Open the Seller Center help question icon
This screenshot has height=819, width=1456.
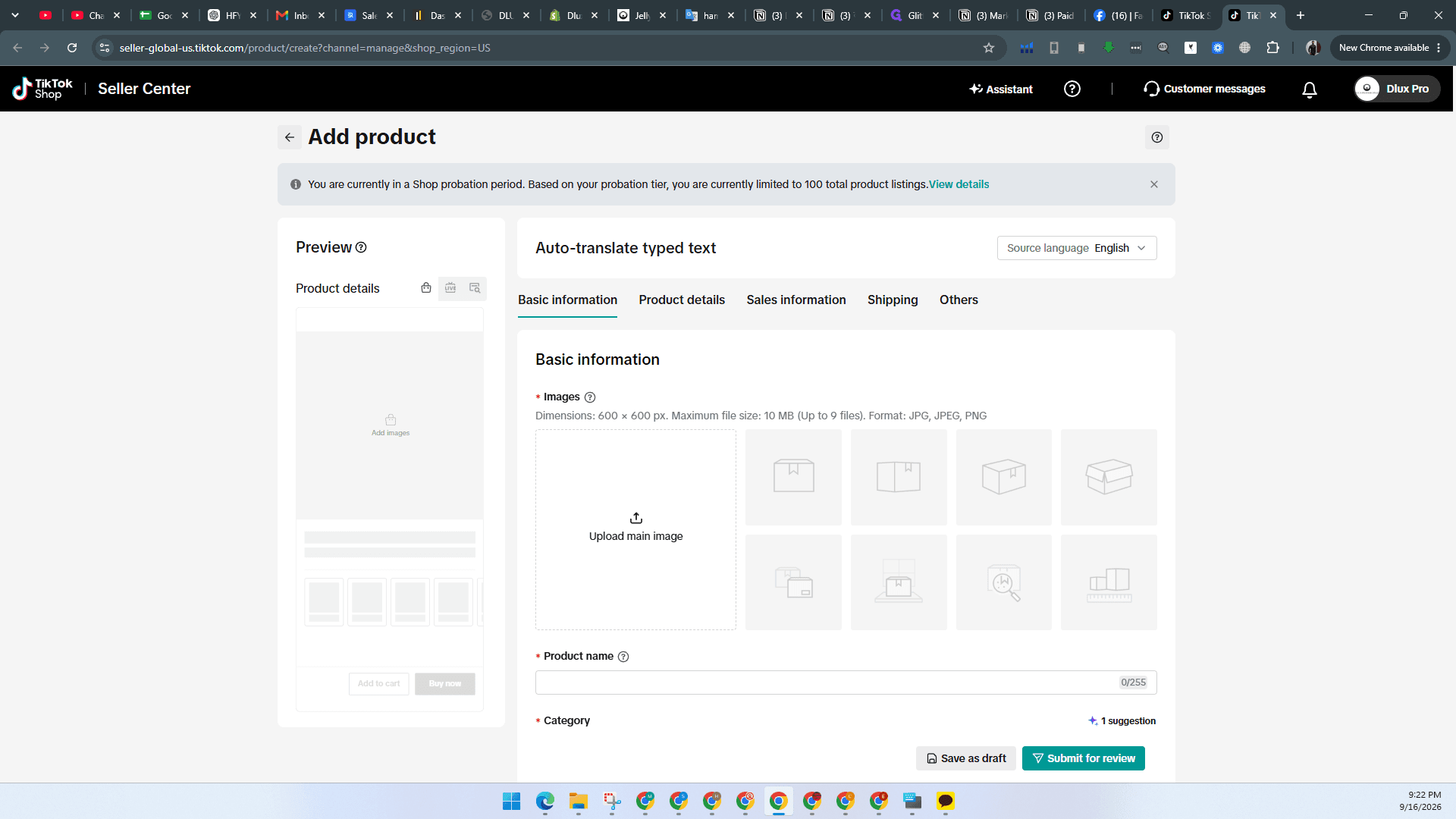1072,89
